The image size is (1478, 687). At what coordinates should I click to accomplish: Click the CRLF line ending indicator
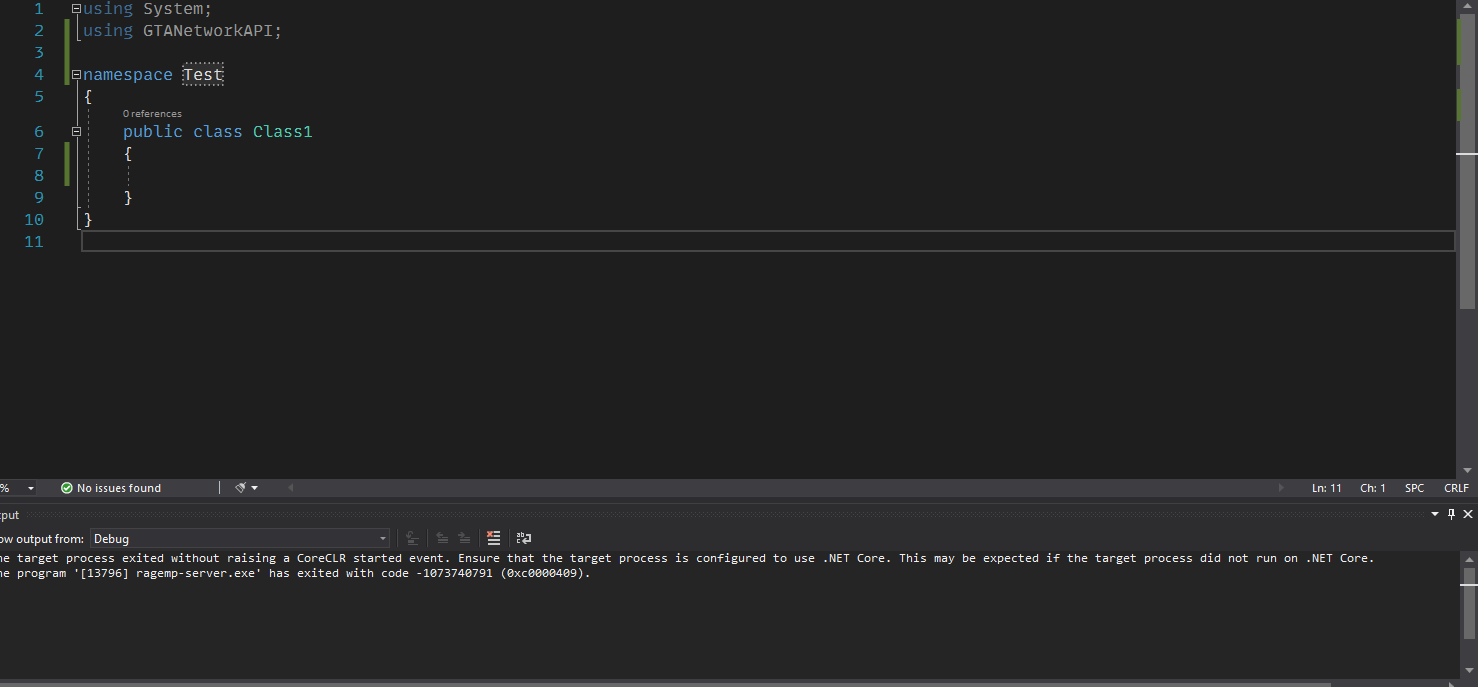click(1456, 487)
